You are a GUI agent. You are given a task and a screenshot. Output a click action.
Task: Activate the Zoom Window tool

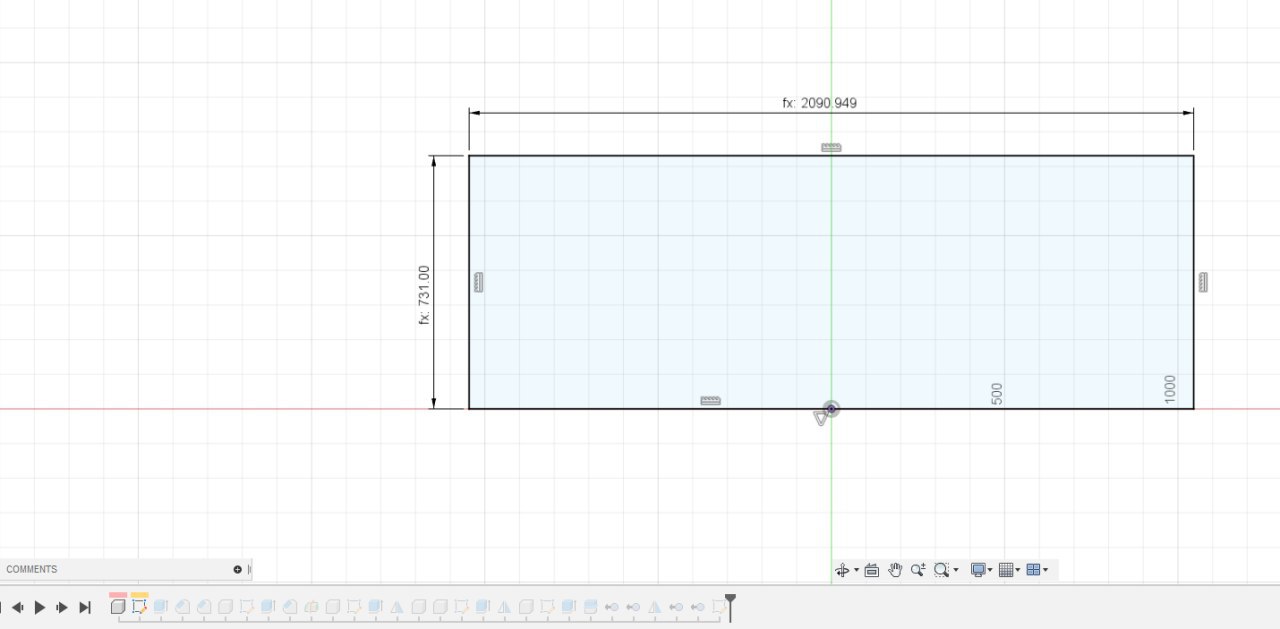click(x=941, y=570)
